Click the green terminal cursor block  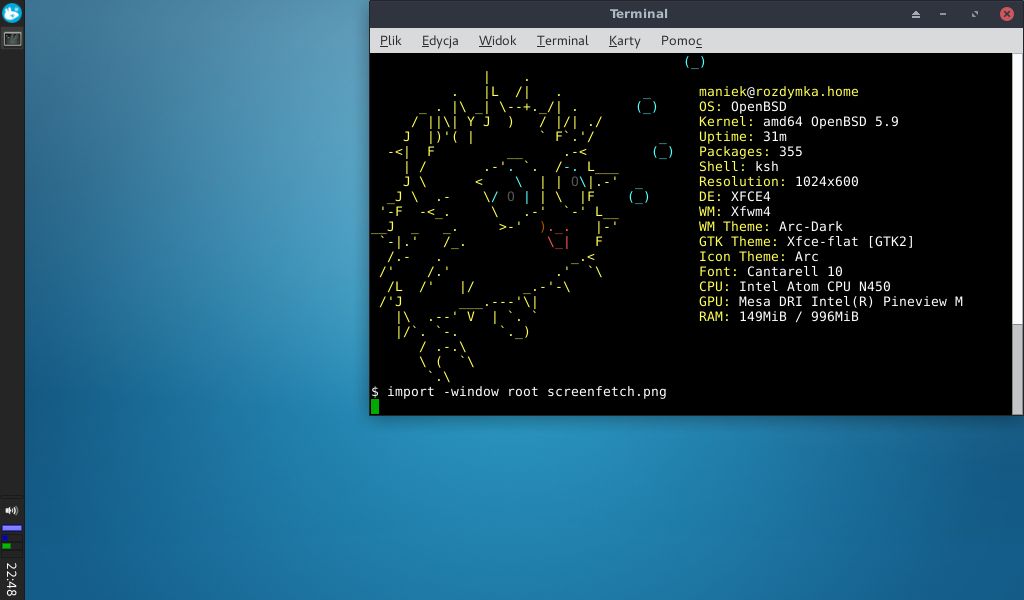(375, 407)
